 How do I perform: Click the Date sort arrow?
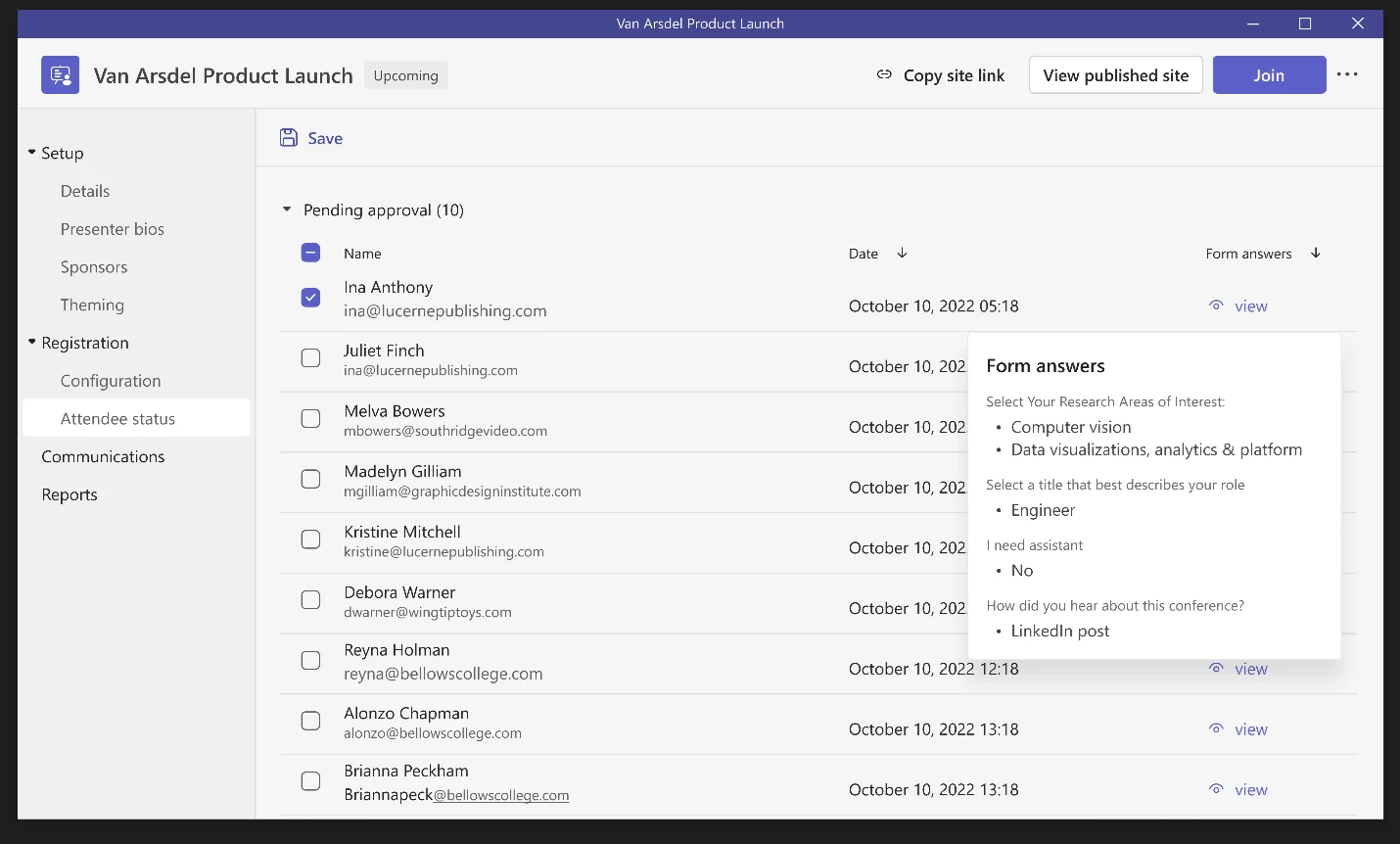point(902,253)
